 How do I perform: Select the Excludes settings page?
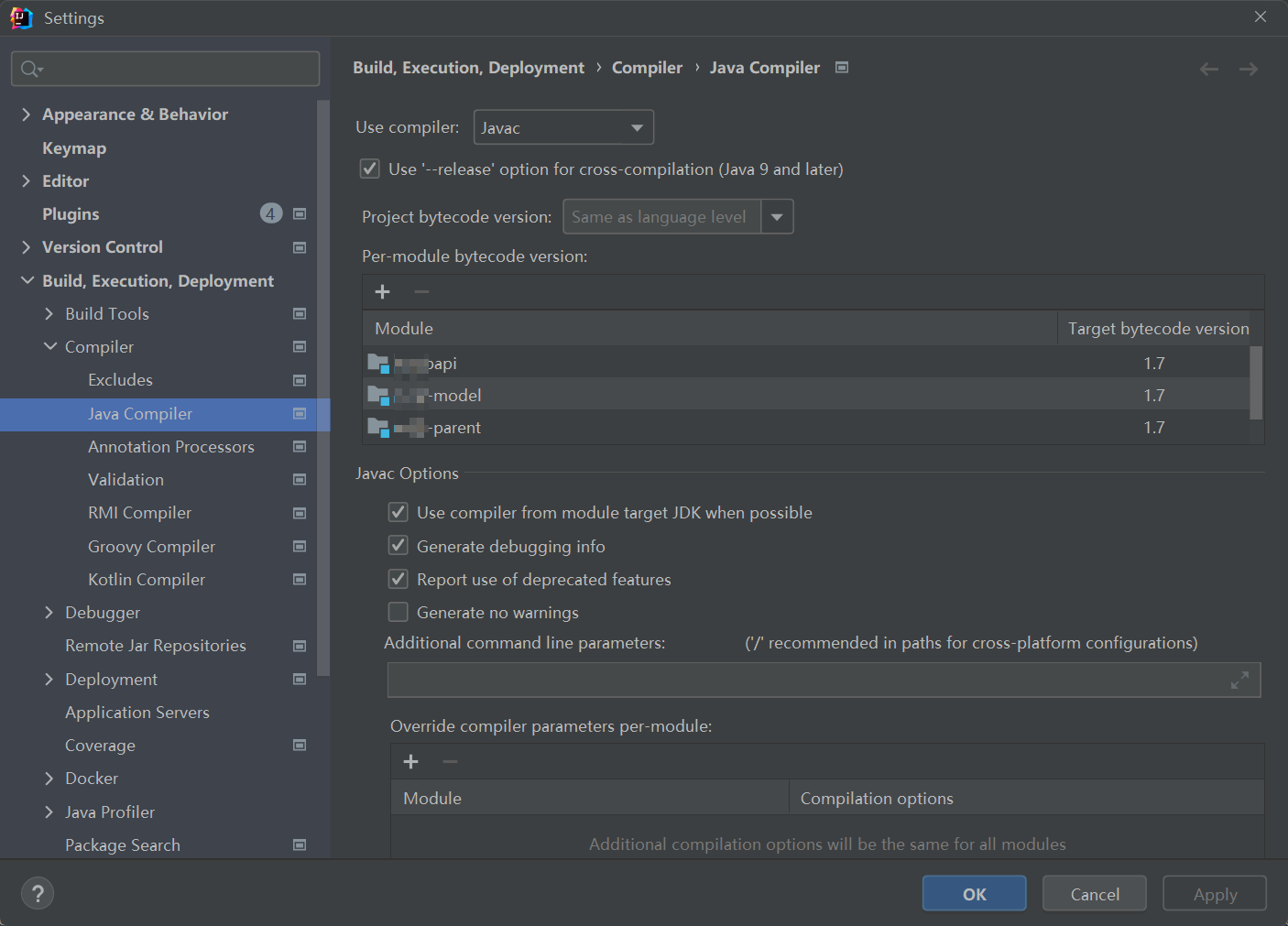click(120, 380)
